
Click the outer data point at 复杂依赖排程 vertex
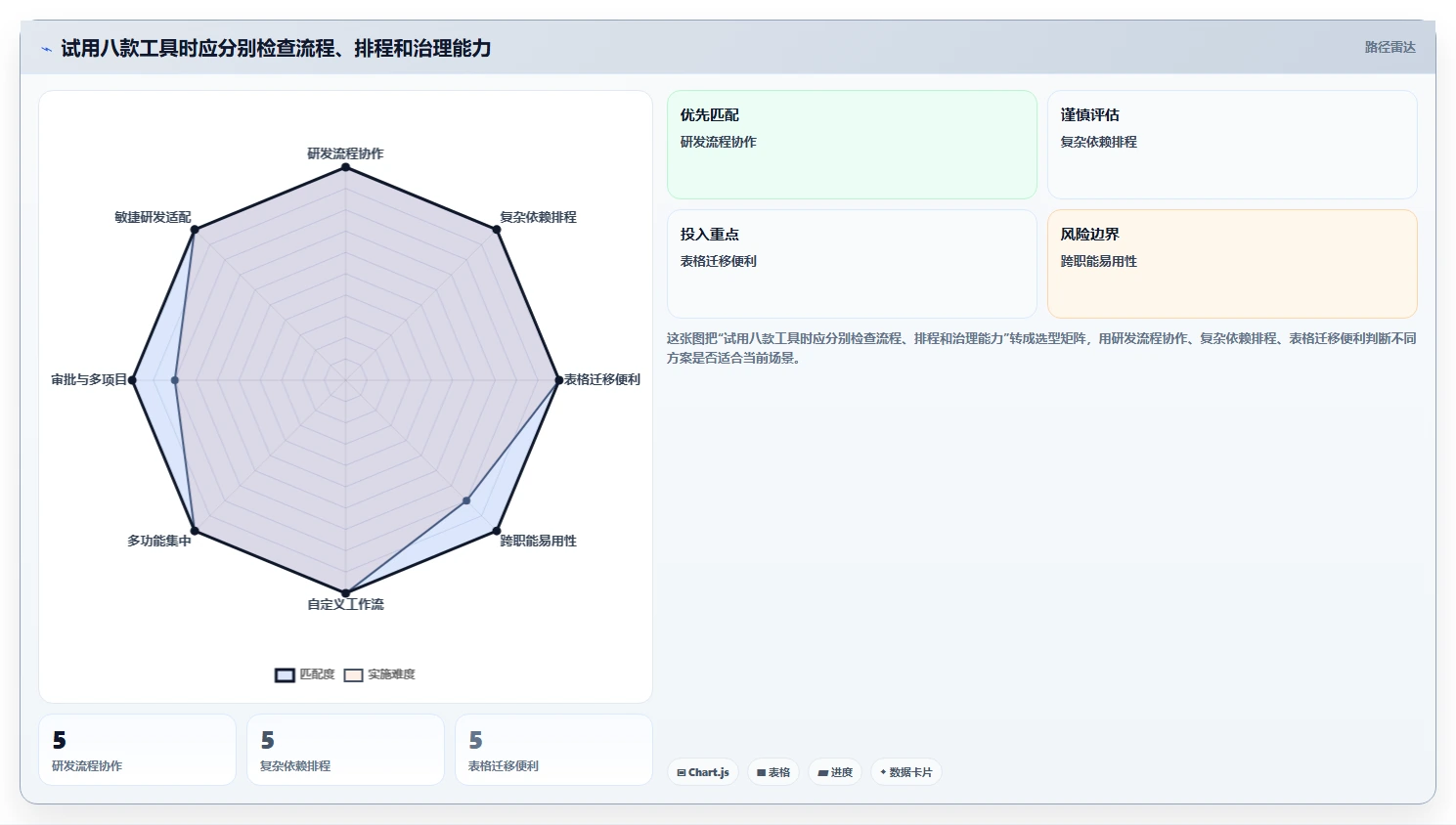pos(497,230)
